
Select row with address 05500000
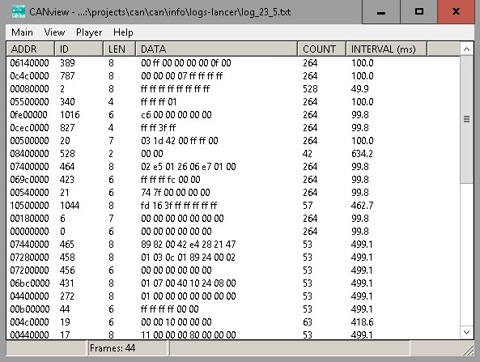[x=233, y=102]
